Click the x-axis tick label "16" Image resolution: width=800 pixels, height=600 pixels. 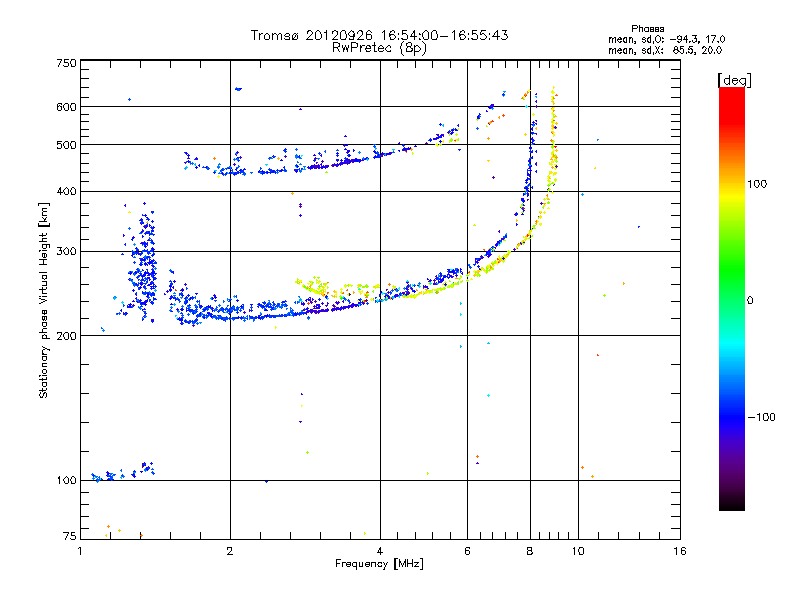click(x=680, y=551)
